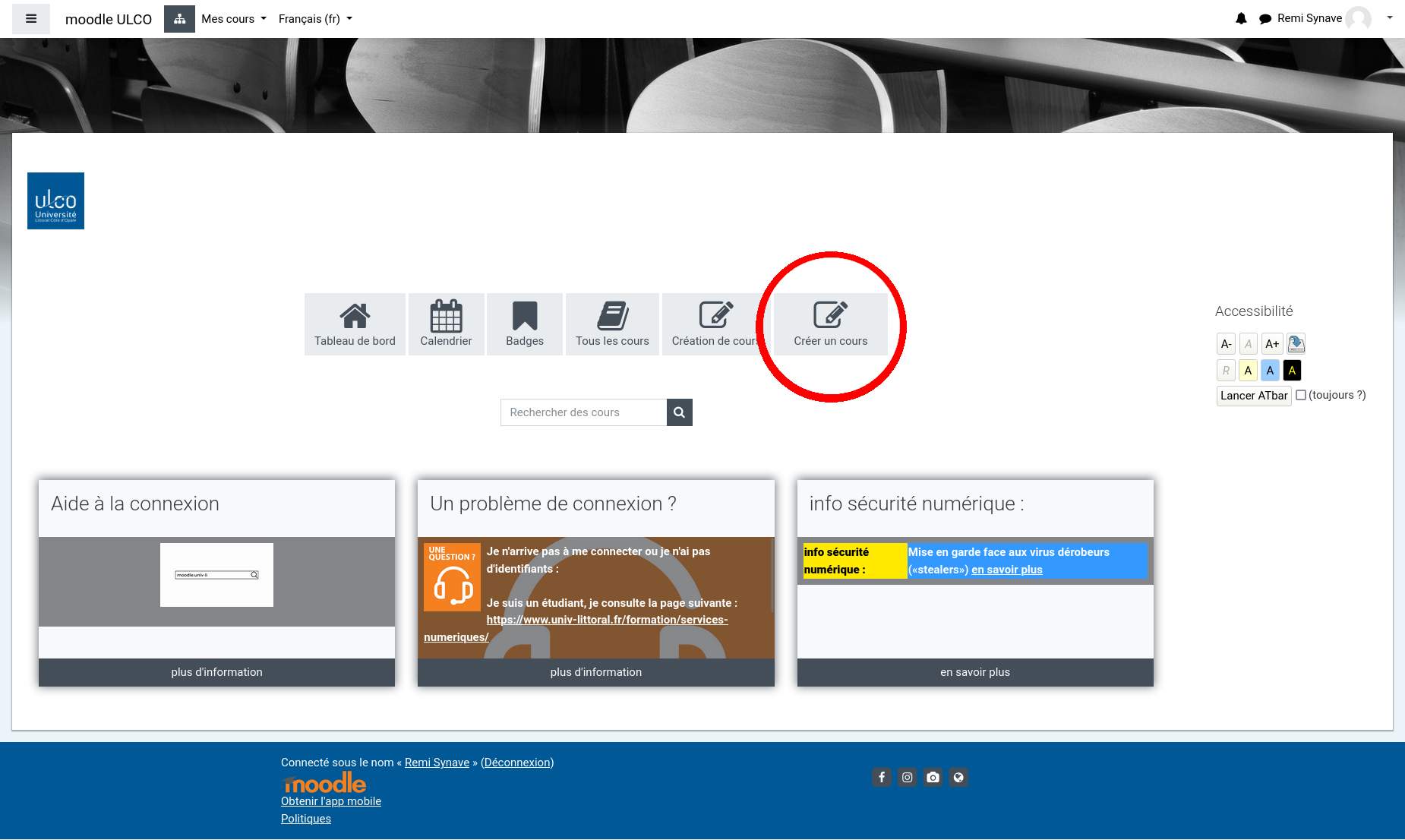Viewport: 1405px width, 840px height.
Task: Expand the Mes cours dropdown
Action: pos(233,19)
